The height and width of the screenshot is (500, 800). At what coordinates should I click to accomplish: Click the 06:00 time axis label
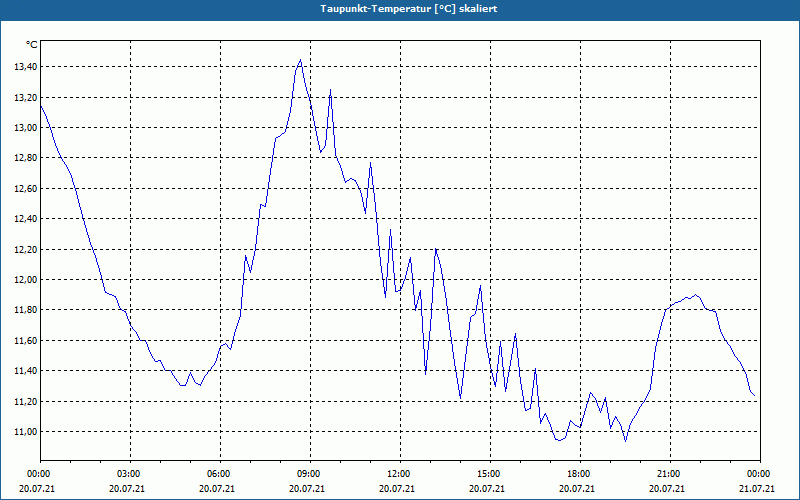220,474
